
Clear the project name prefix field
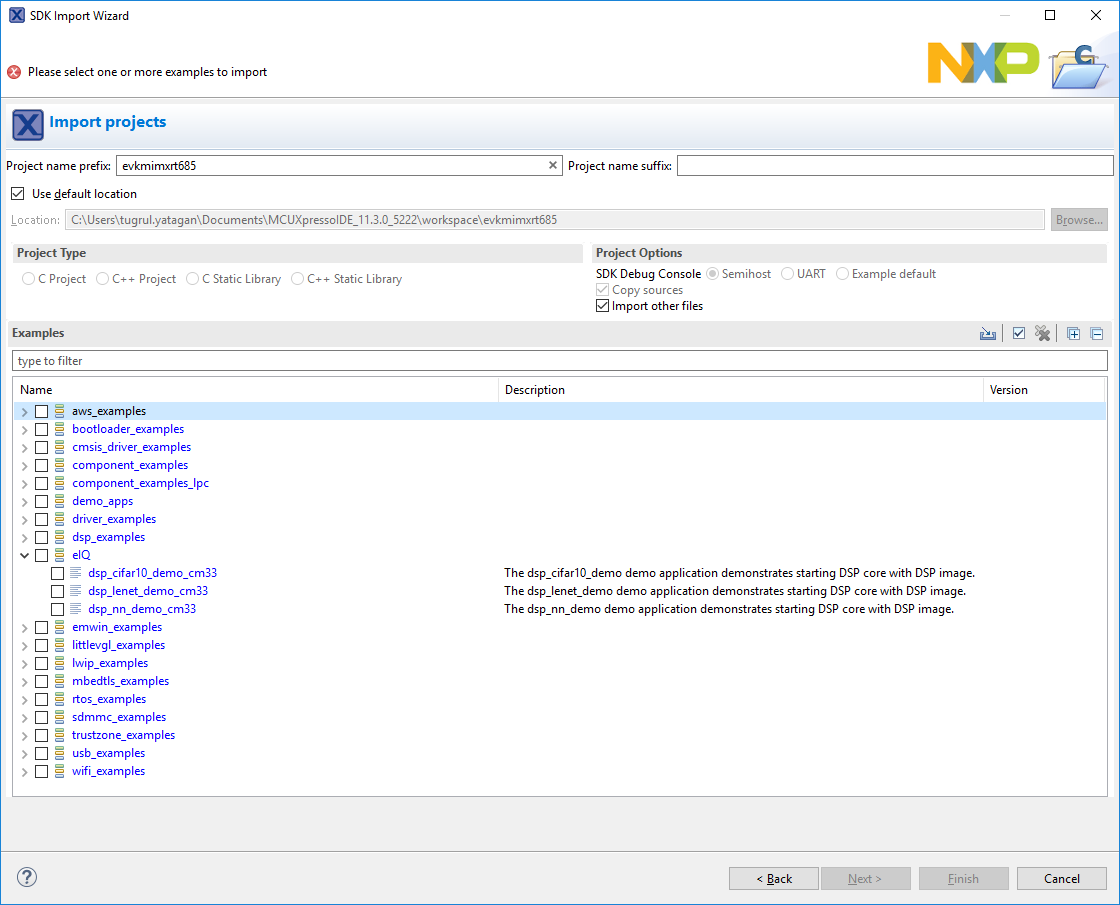(x=553, y=165)
